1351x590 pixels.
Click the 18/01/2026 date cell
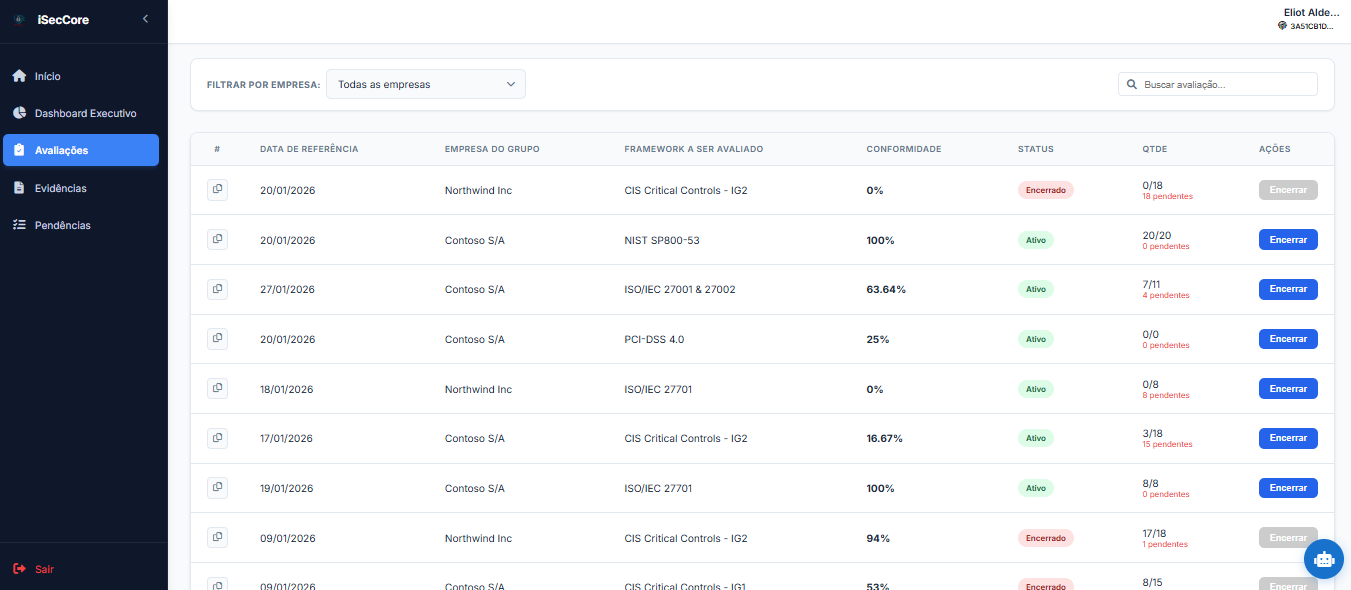(287, 389)
